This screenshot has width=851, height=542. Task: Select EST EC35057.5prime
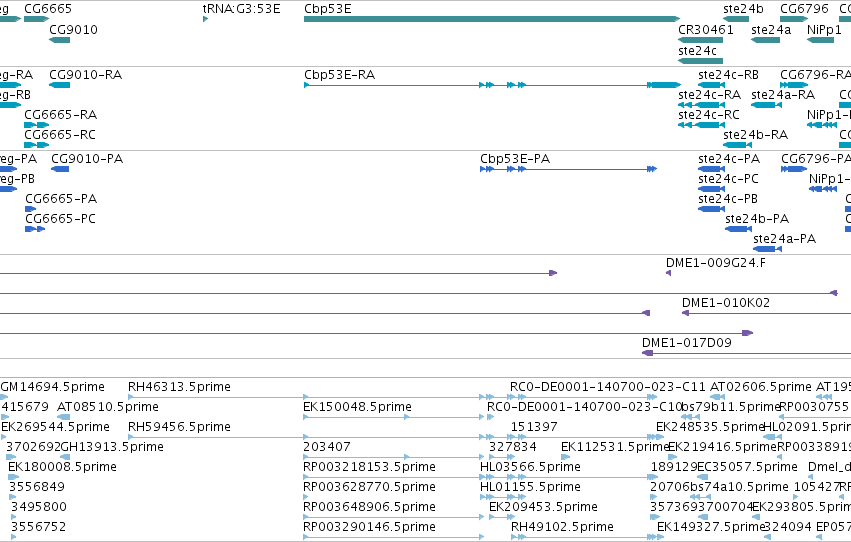tap(702, 477)
